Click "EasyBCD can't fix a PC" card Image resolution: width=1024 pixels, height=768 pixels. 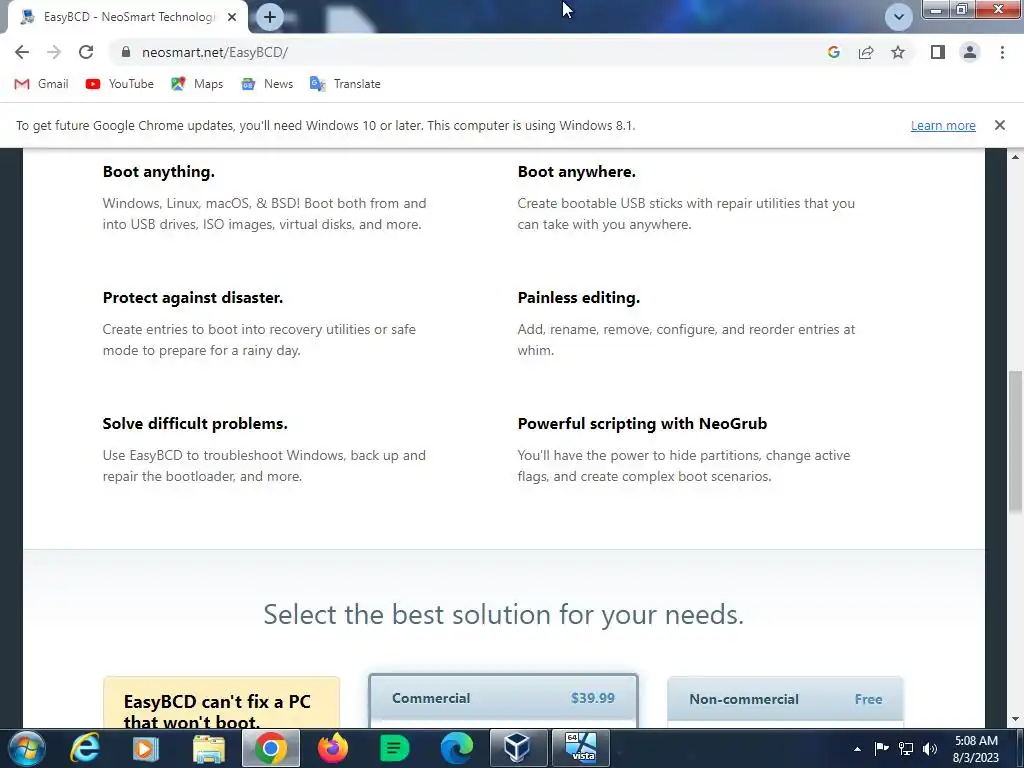point(221,703)
